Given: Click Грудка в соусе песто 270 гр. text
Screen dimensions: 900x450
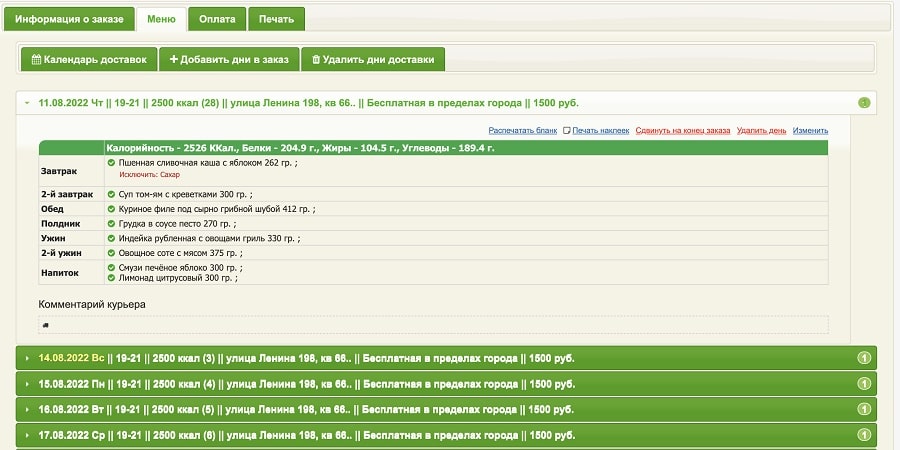Looking at the screenshot, I should point(177,223).
